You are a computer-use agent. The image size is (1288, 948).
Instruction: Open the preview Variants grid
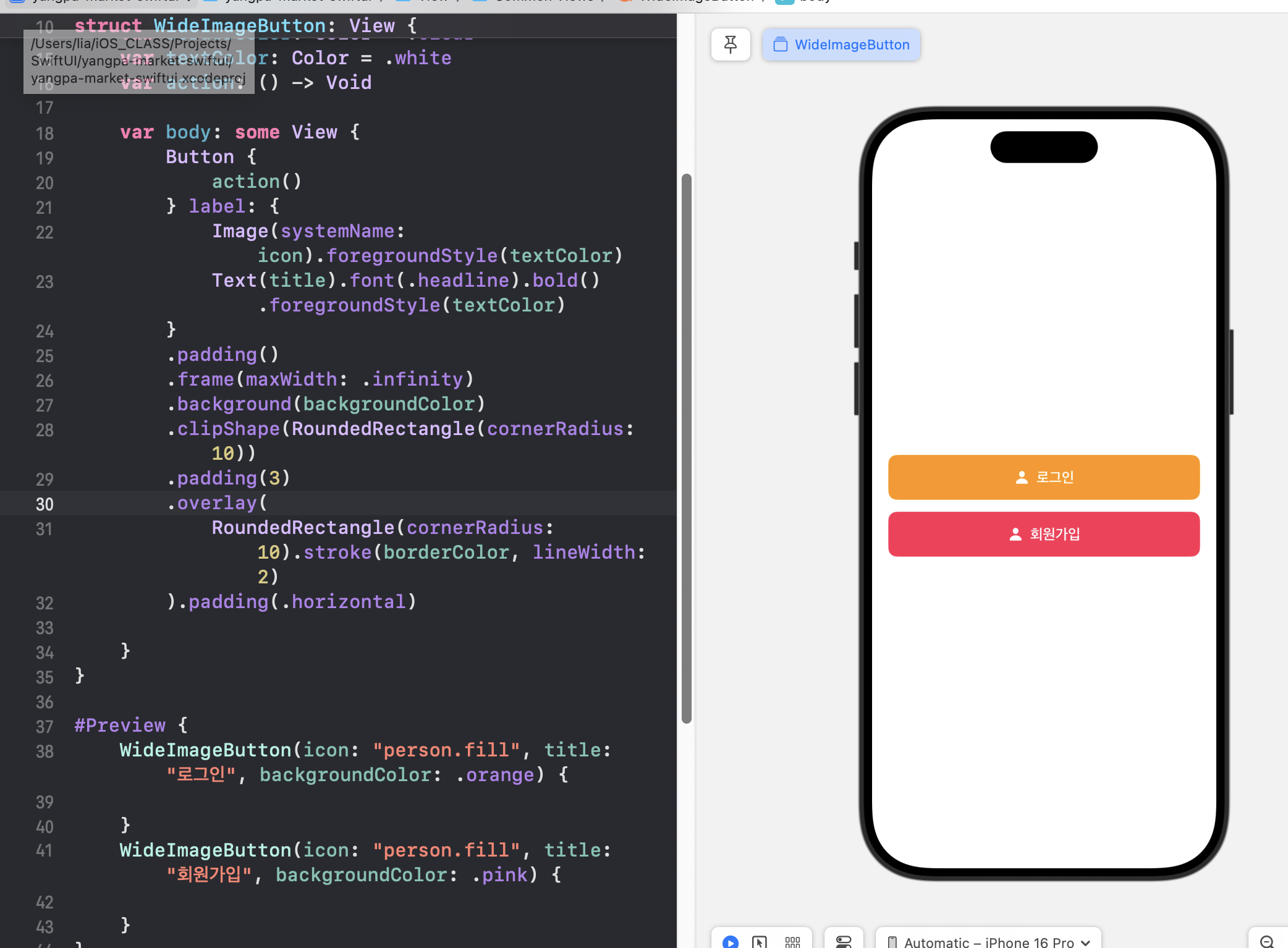pos(792,941)
